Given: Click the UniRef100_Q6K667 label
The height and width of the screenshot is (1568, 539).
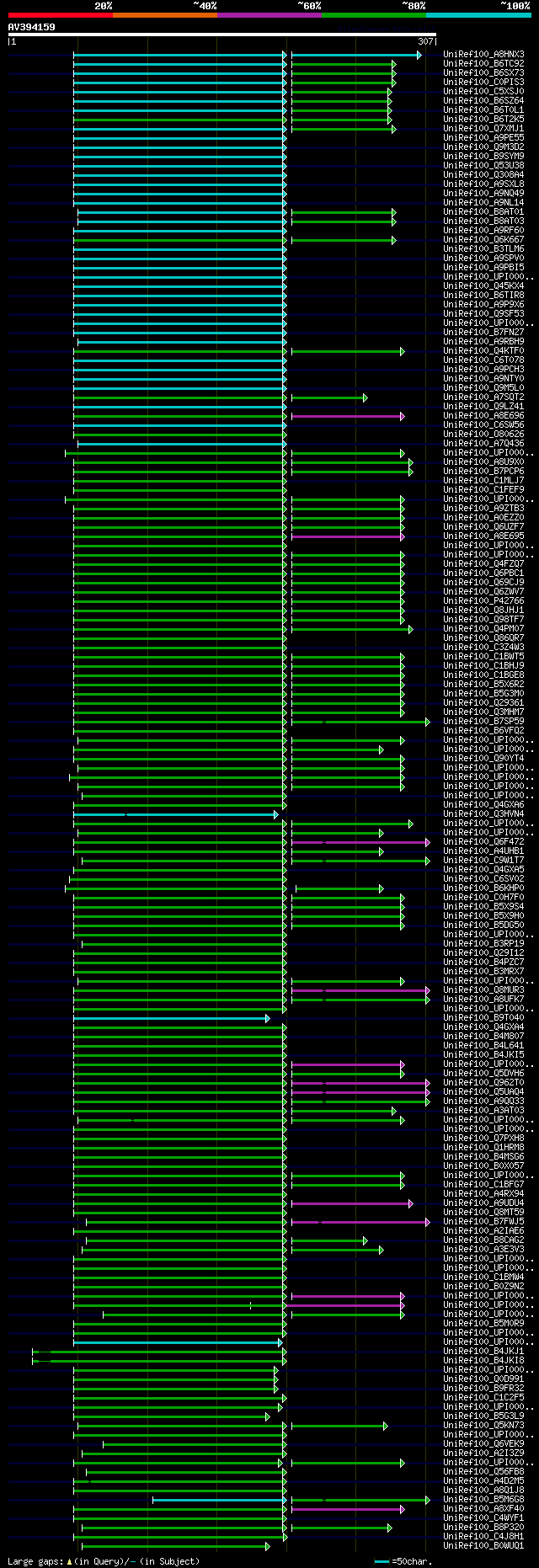Looking at the screenshot, I should pos(483,240).
